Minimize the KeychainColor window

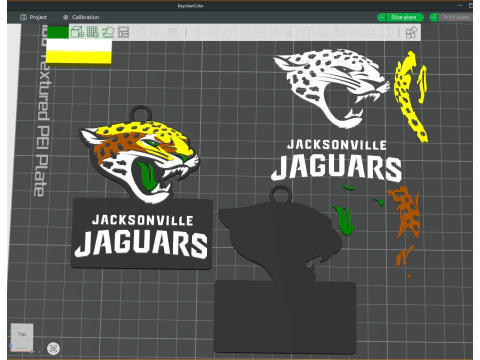coord(460,6)
